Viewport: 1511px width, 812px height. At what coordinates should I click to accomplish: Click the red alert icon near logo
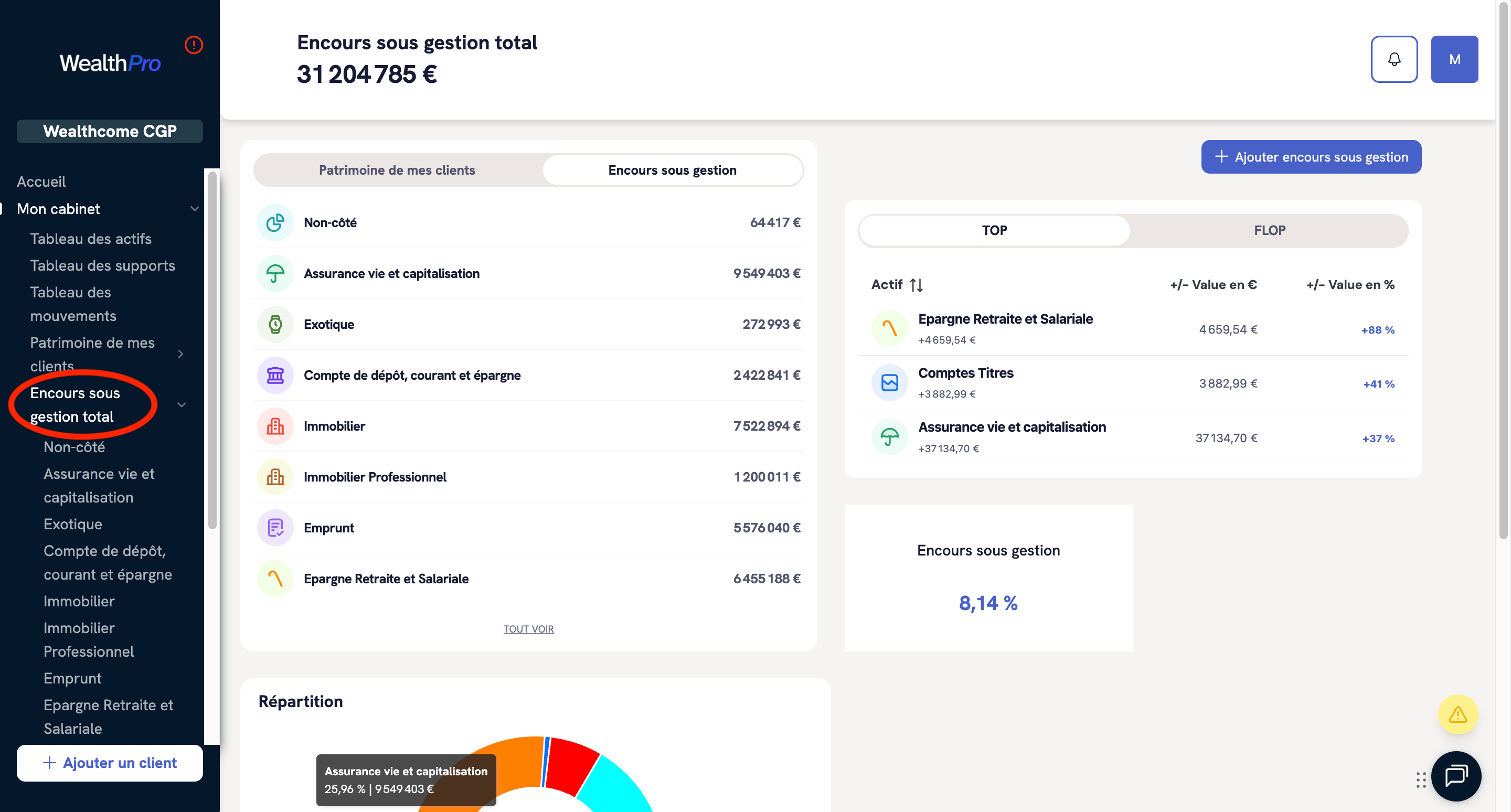(194, 45)
